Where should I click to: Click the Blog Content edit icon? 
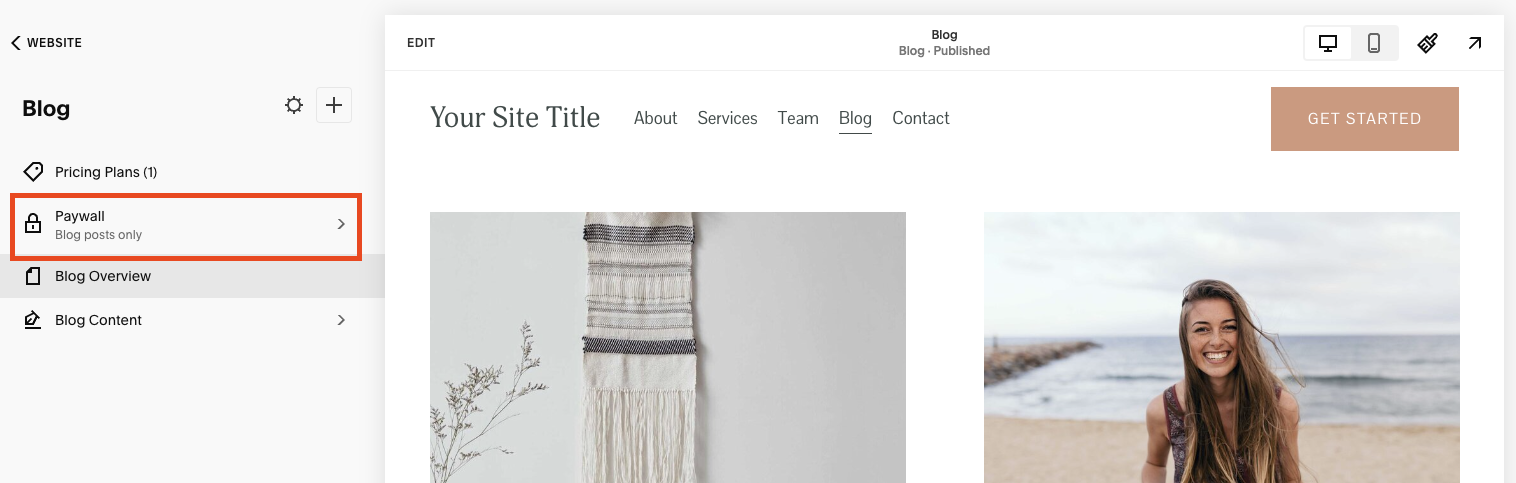coord(33,320)
